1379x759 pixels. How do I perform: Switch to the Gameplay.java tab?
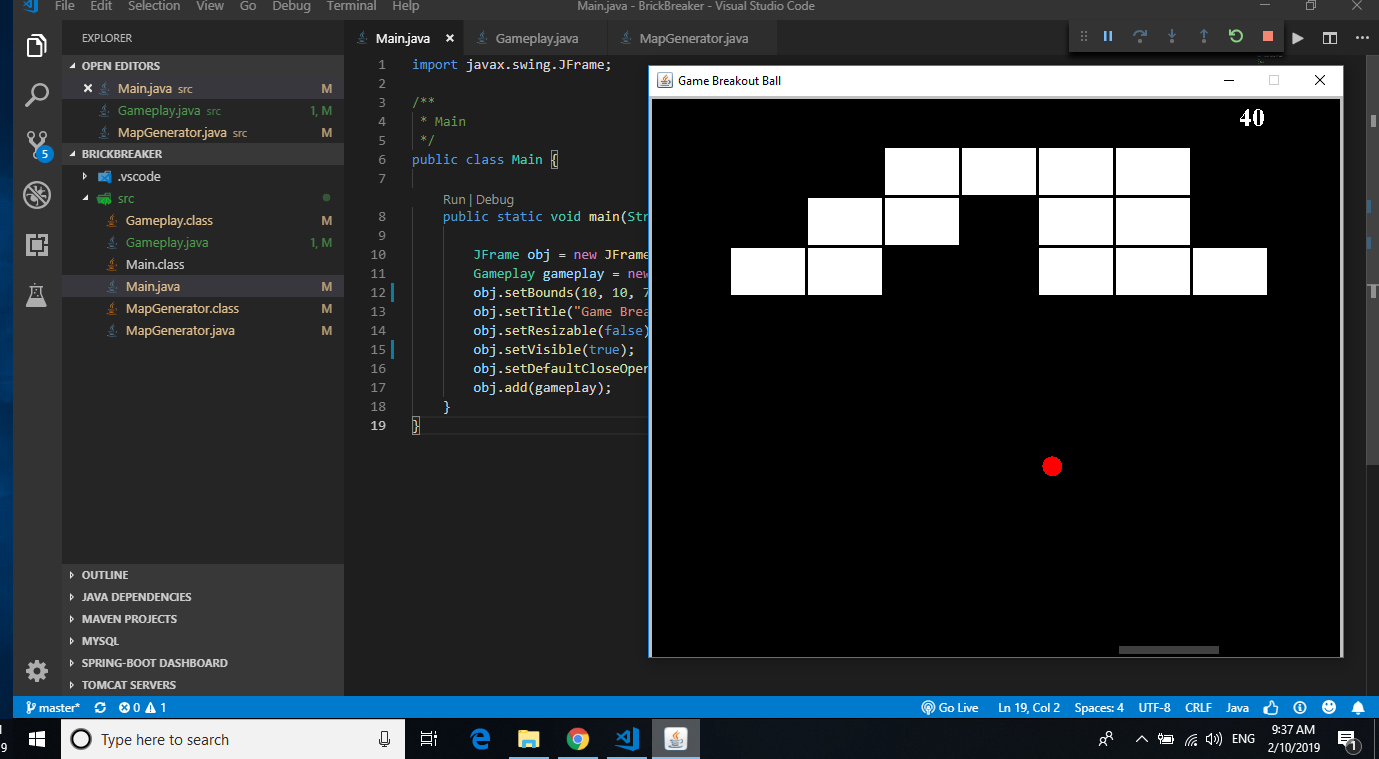coord(537,38)
